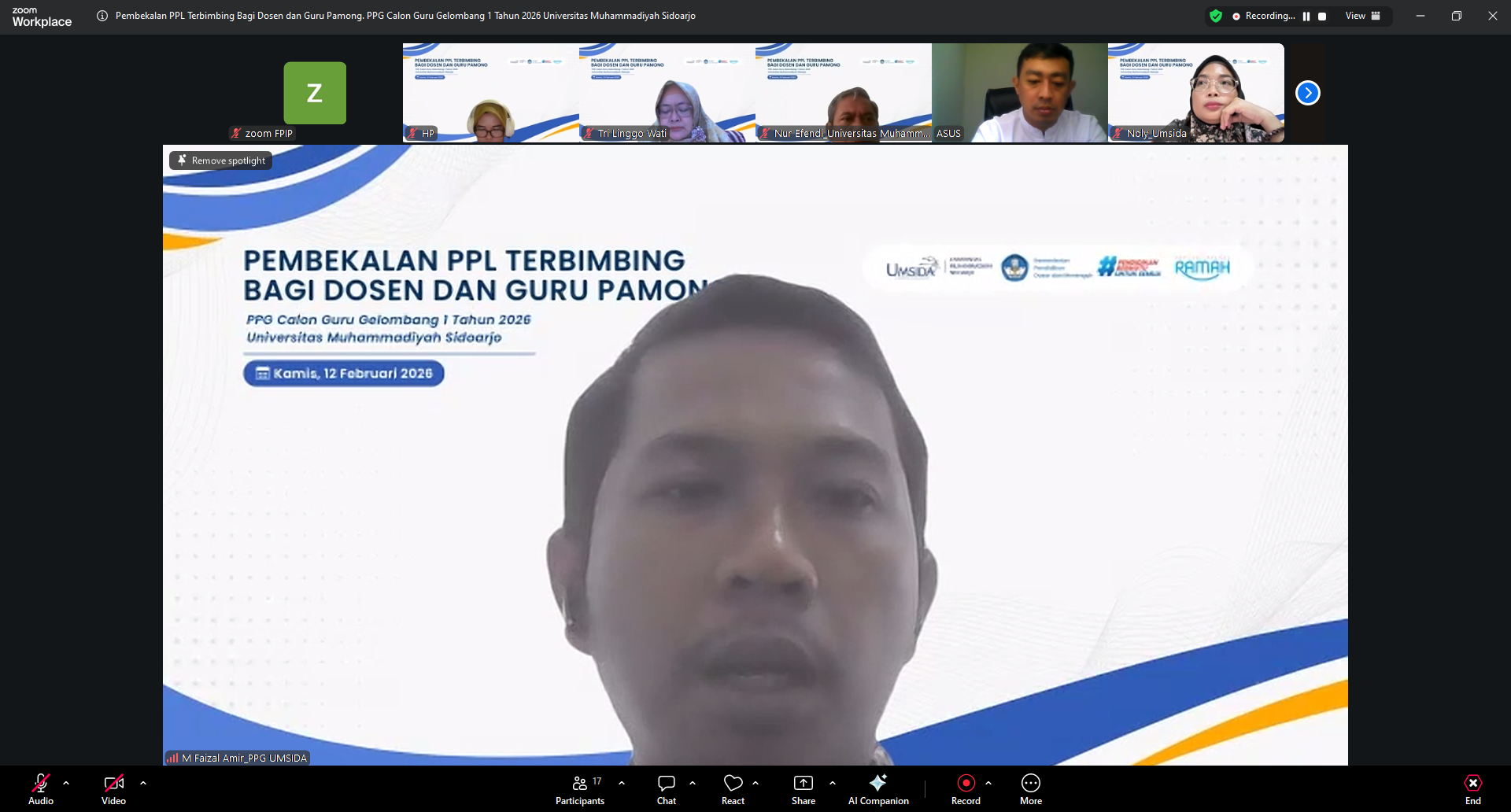This screenshot has height=812, width=1511.
Task: Click the green security shield indicator
Action: coord(1216,16)
